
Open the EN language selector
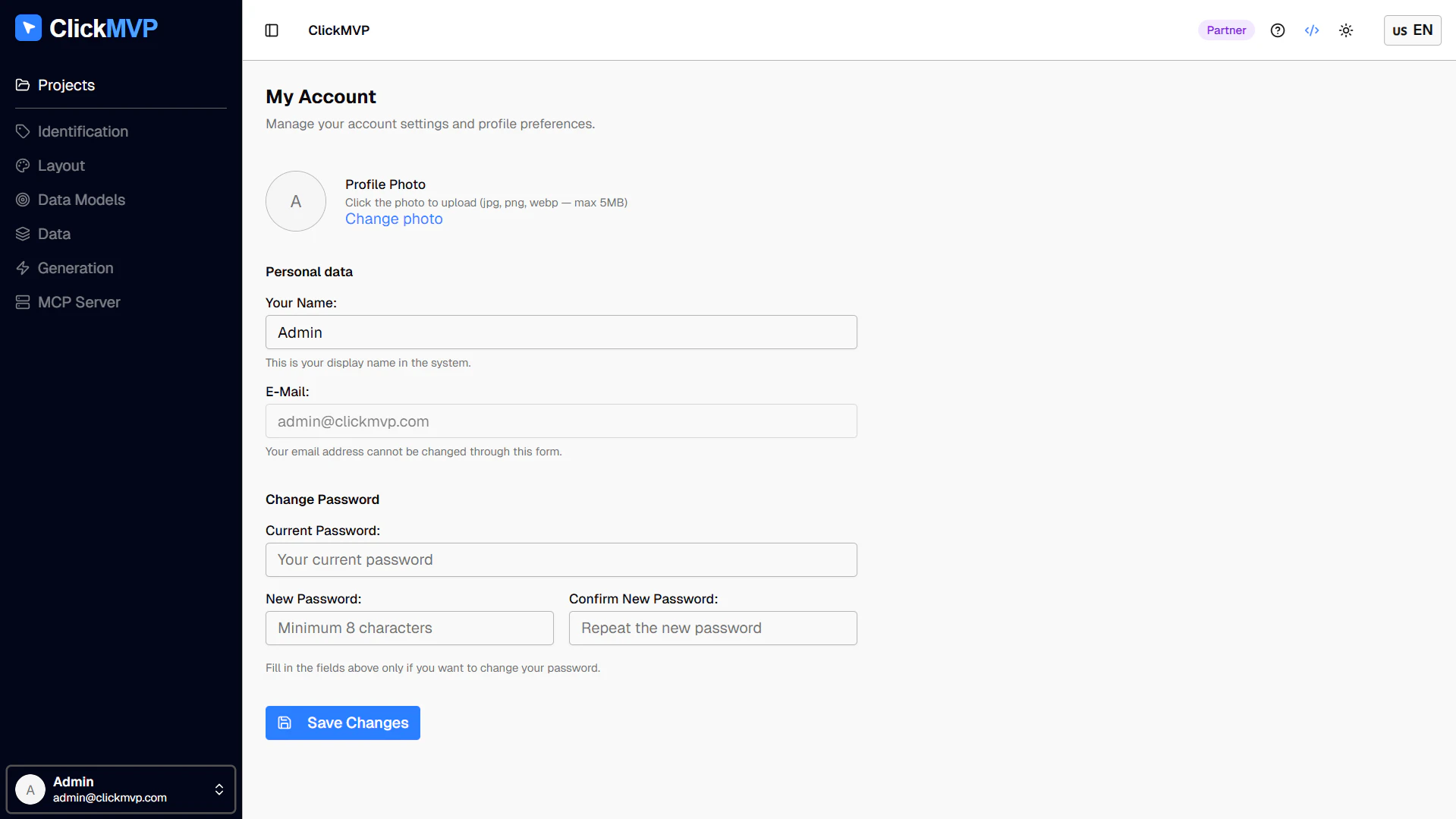click(1412, 30)
